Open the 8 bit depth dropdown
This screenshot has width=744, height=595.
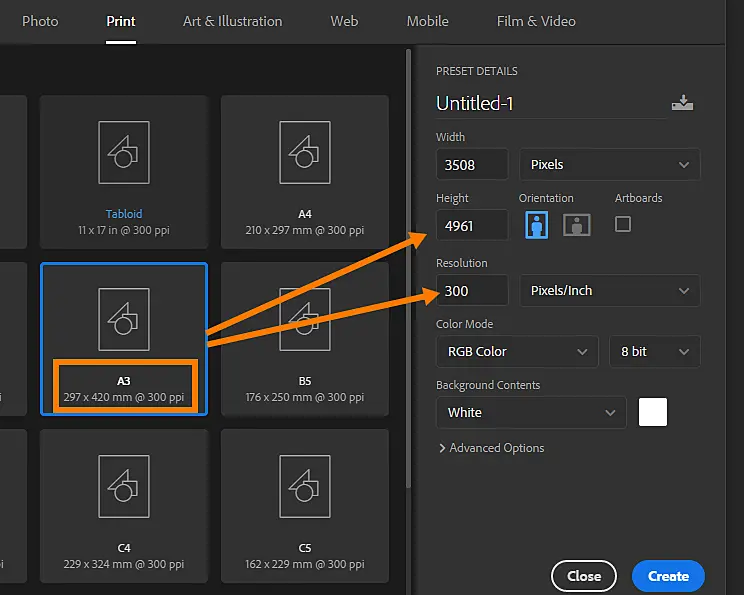coord(654,352)
